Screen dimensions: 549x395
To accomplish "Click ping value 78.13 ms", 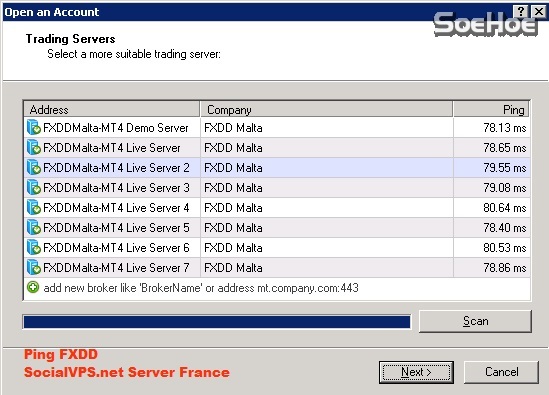I will [x=505, y=128].
